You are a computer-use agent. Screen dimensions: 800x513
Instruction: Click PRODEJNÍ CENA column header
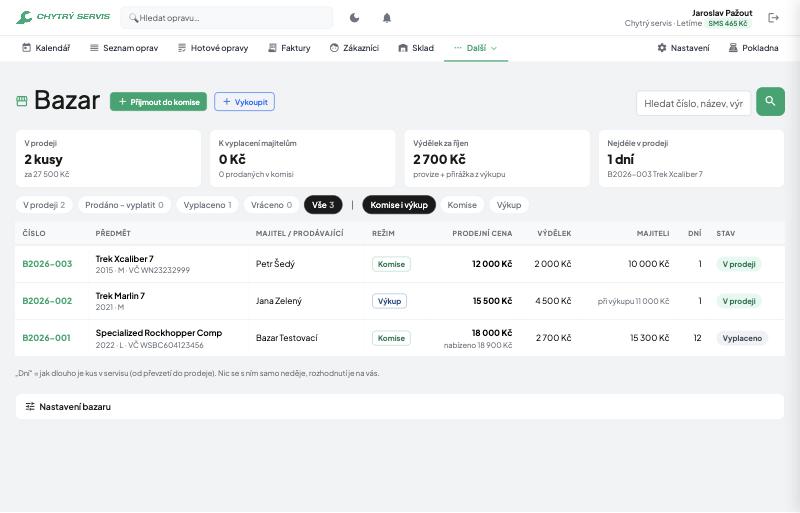[x=482, y=233]
